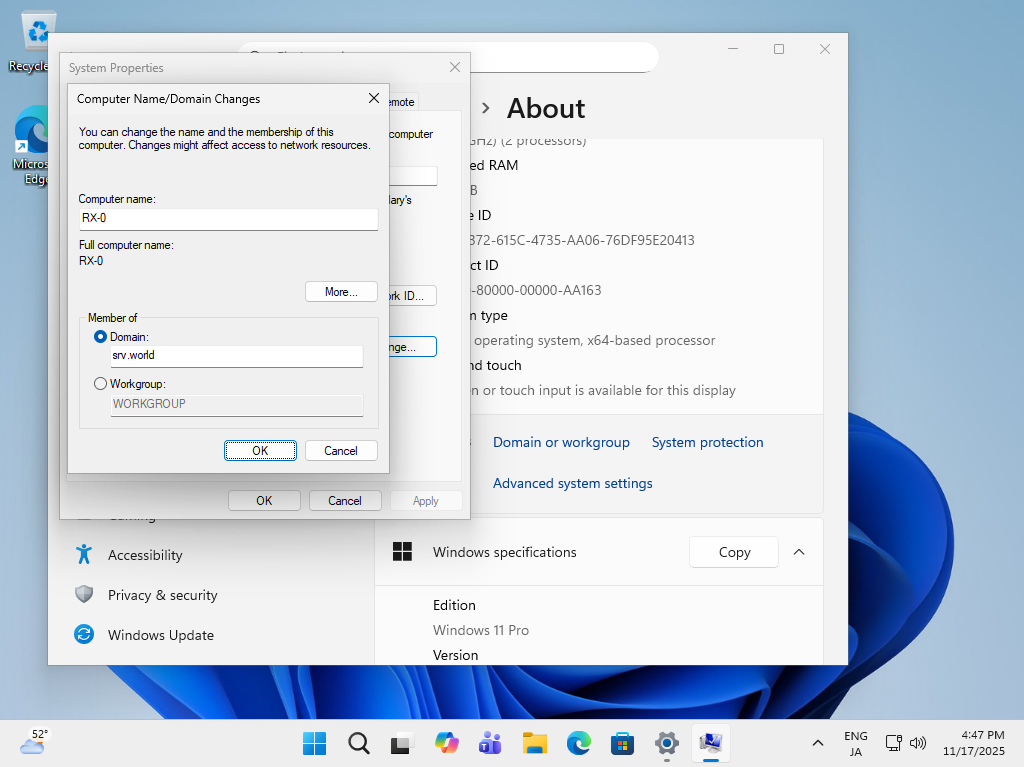Open the Windows Start menu

point(314,743)
